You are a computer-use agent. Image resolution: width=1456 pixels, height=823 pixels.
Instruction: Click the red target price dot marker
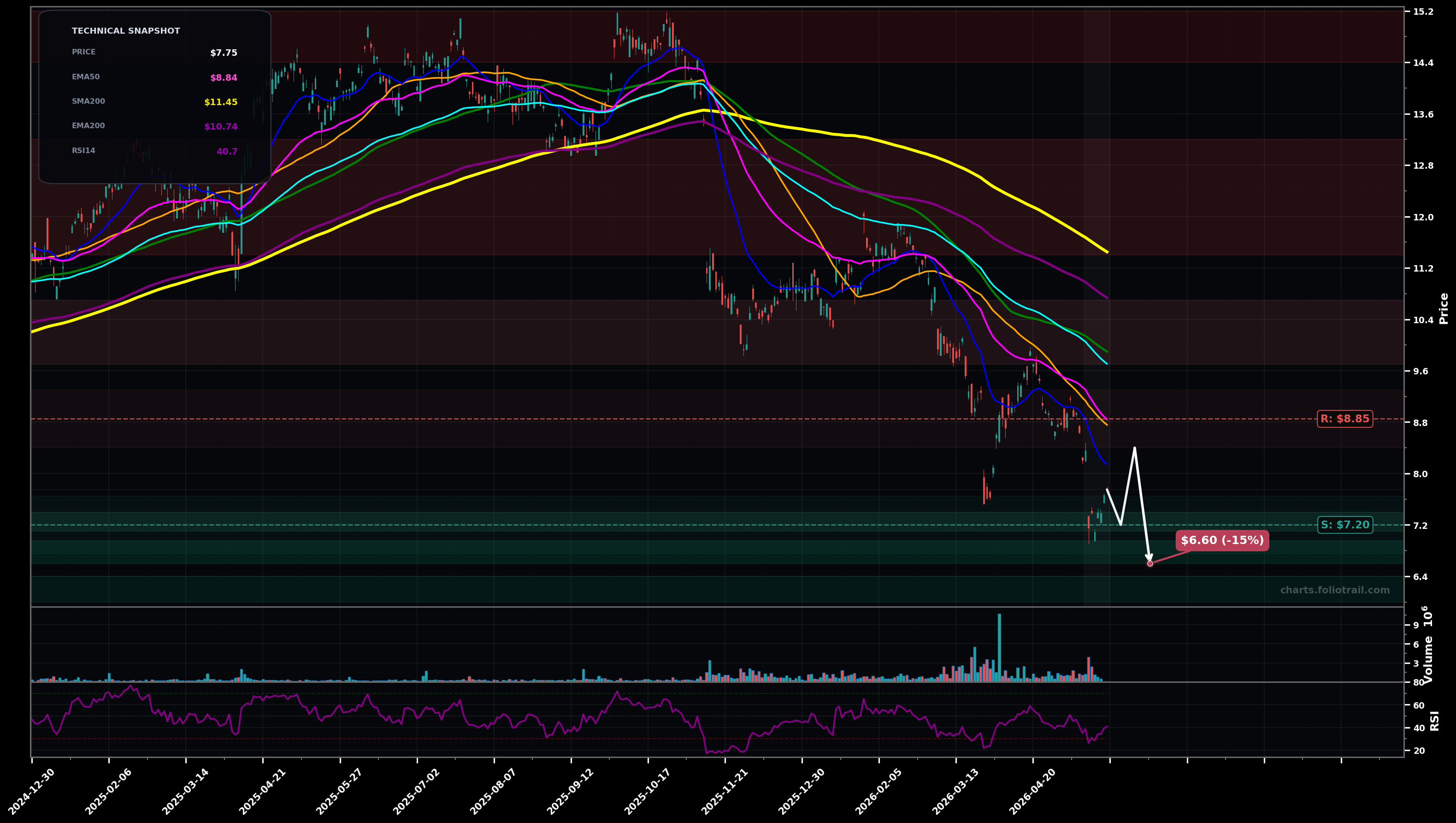pos(1149,563)
